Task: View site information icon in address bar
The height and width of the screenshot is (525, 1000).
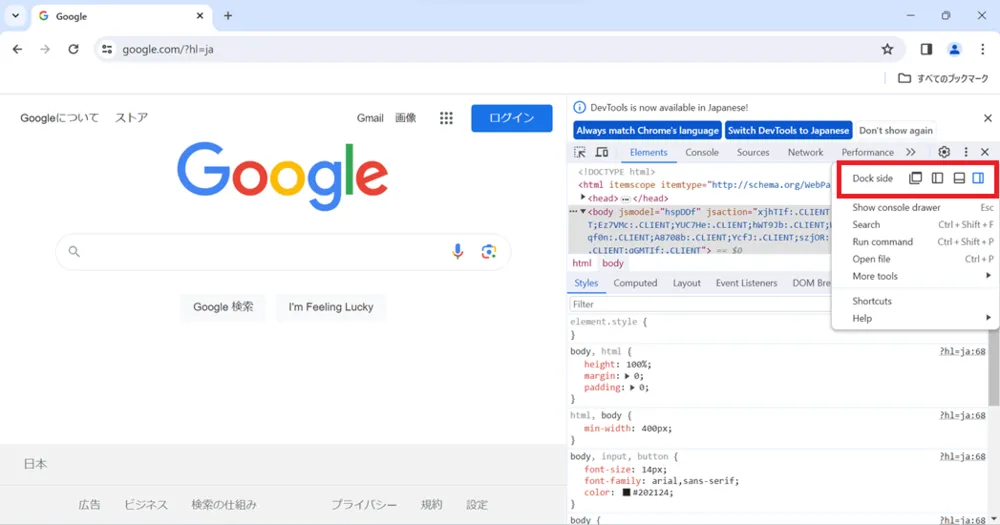Action: [107, 49]
